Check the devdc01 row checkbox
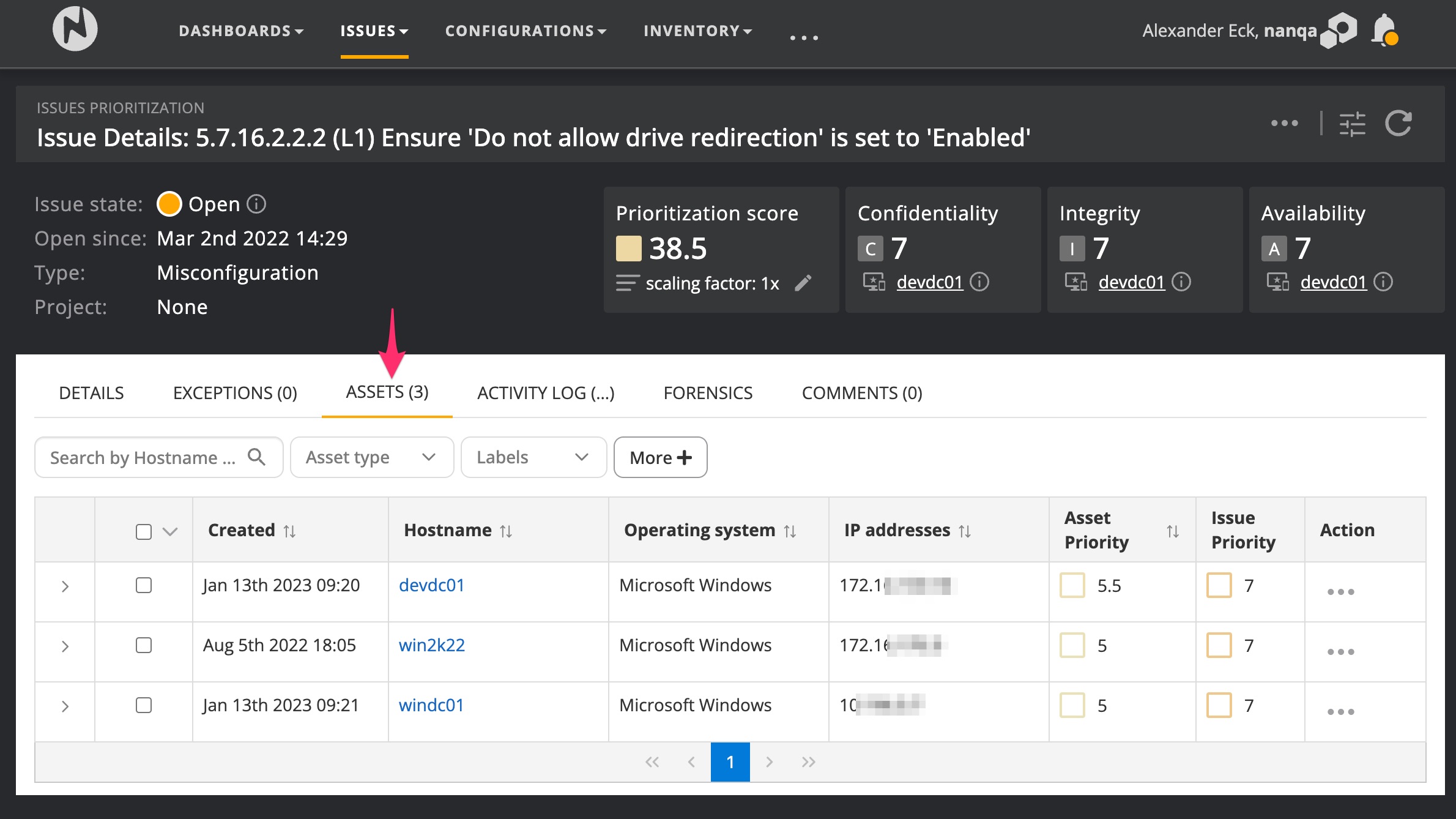 pyautogui.click(x=144, y=585)
